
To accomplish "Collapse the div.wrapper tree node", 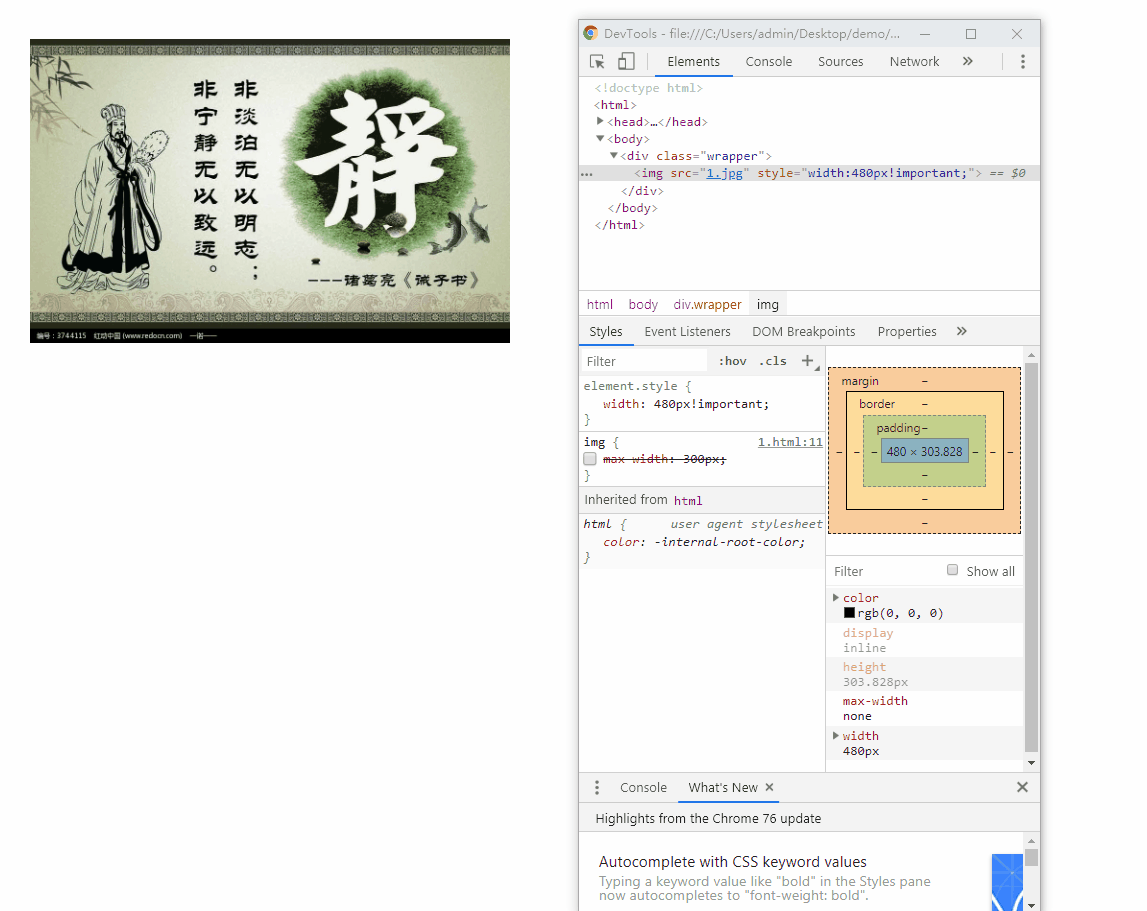I will [x=614, y=156].
